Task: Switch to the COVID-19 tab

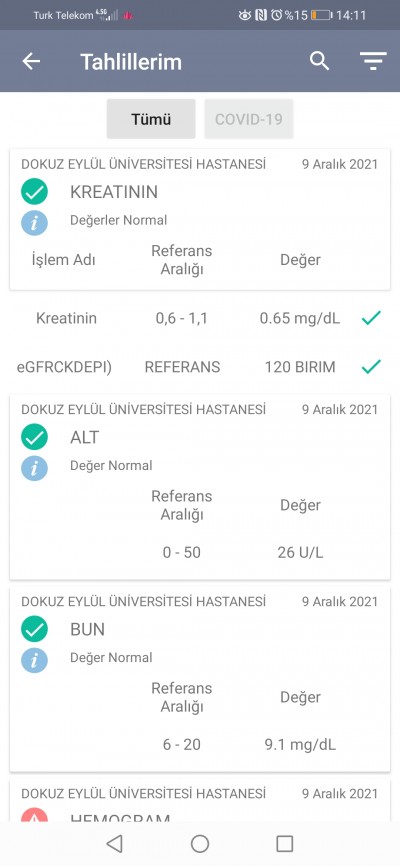Action: pyautogui.click(x=249, y=119)
